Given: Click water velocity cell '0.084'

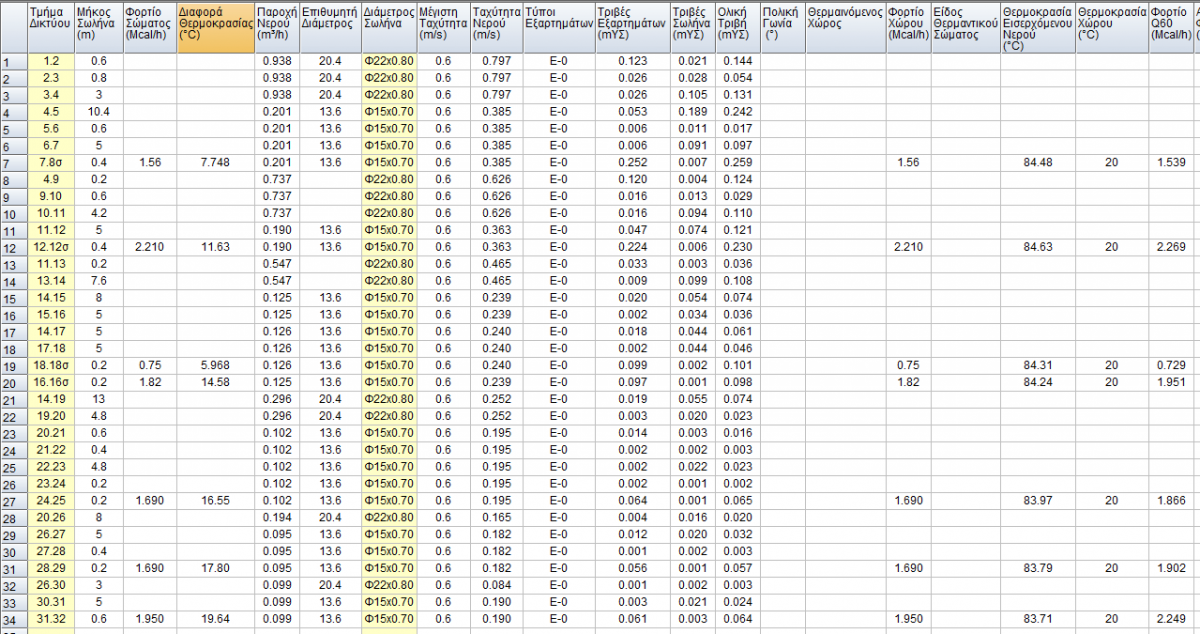Looking at the screenshot, I should click(496, 584).
